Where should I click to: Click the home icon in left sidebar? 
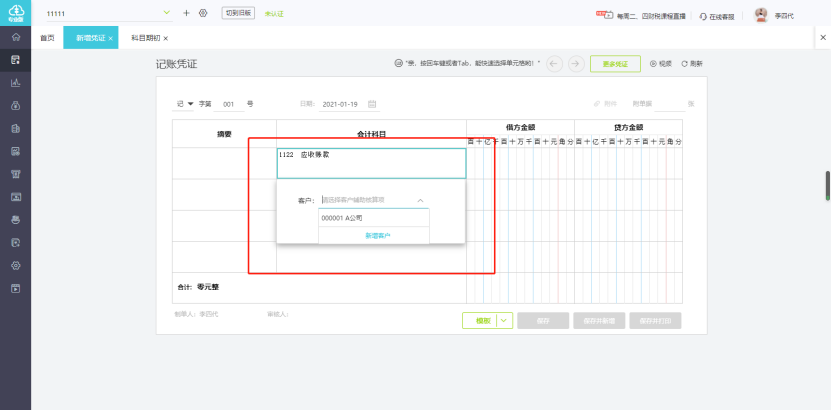pyautogui.click(x=15, y=37)
